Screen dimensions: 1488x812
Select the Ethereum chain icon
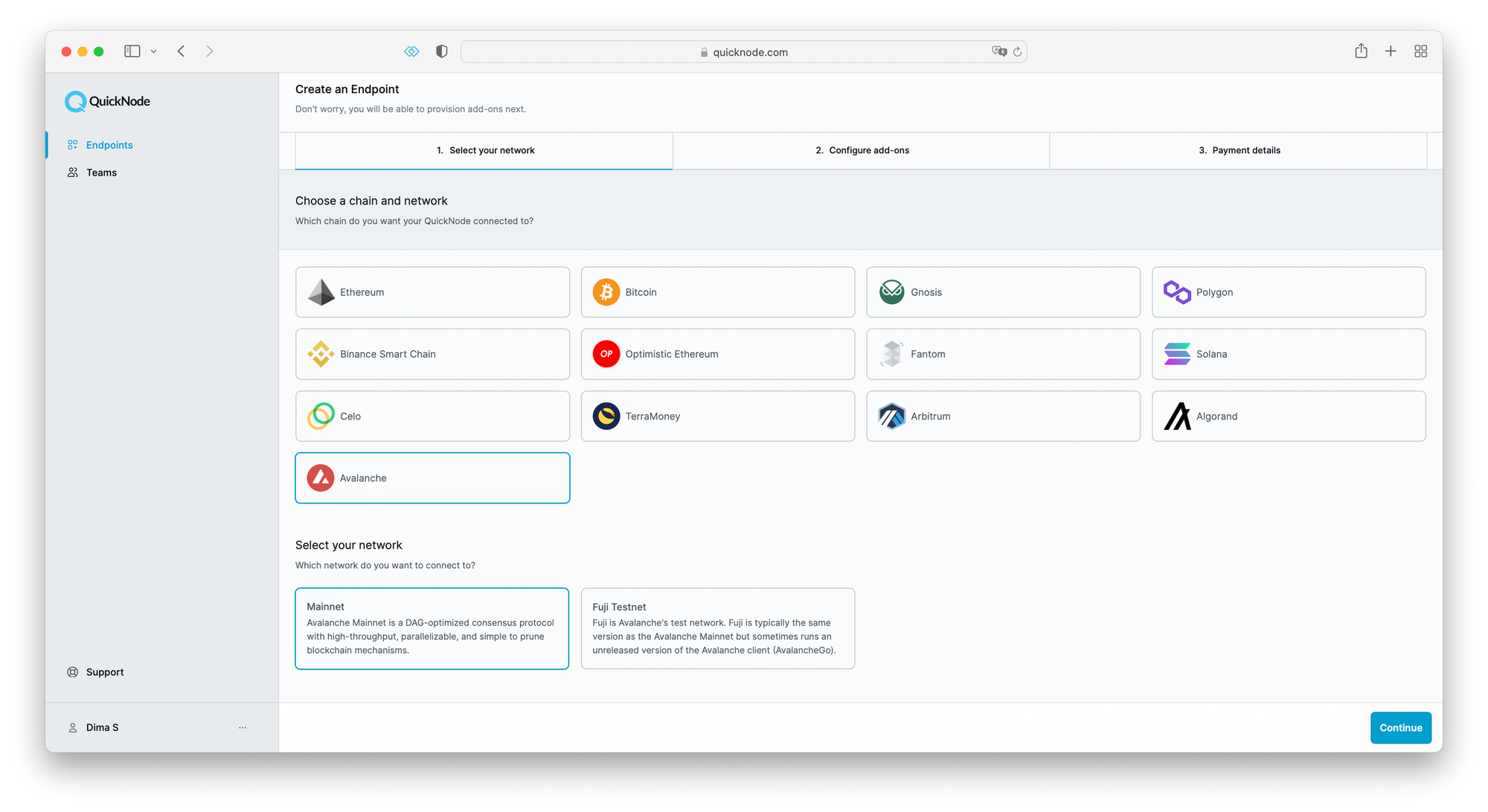(x=321, y=292)
